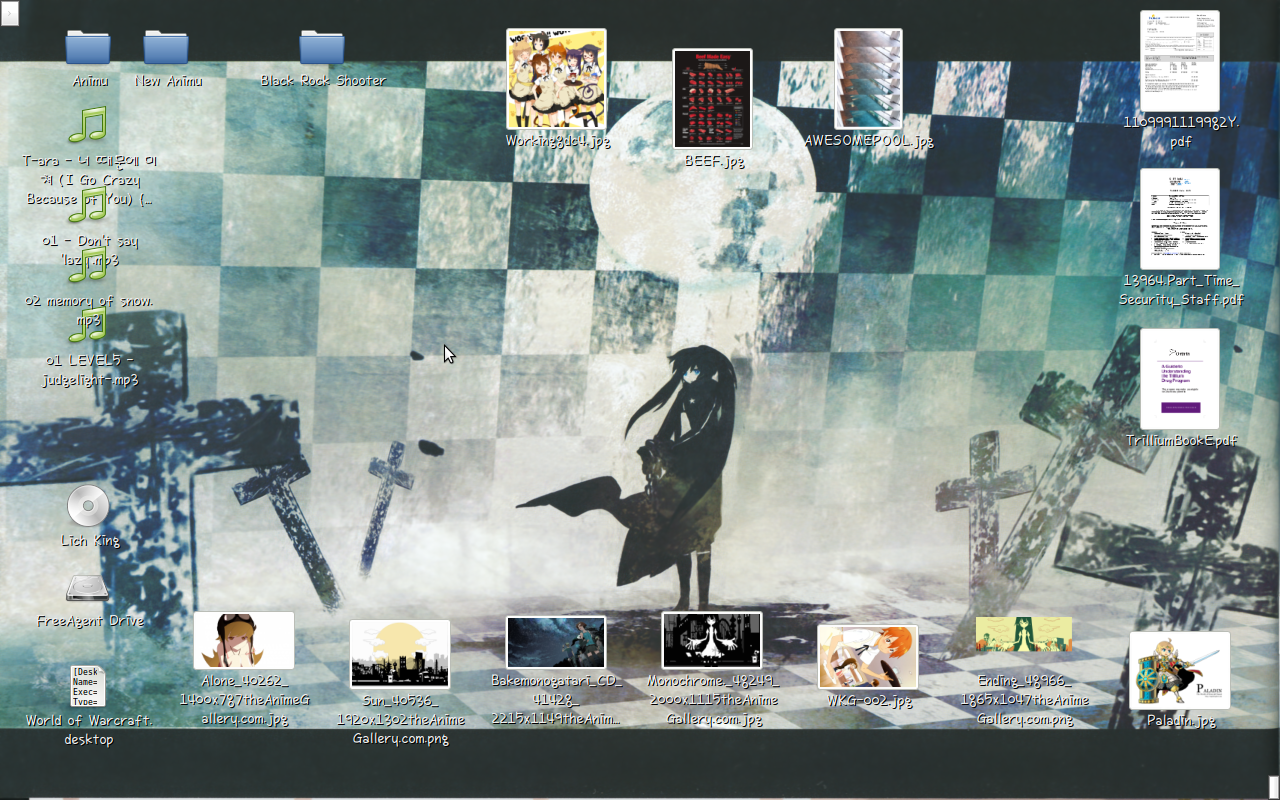Click the Part_Time_Security_Staff.pdf file
The height and width of the screenshot is (800, 1280).
tap(1180, 219)
